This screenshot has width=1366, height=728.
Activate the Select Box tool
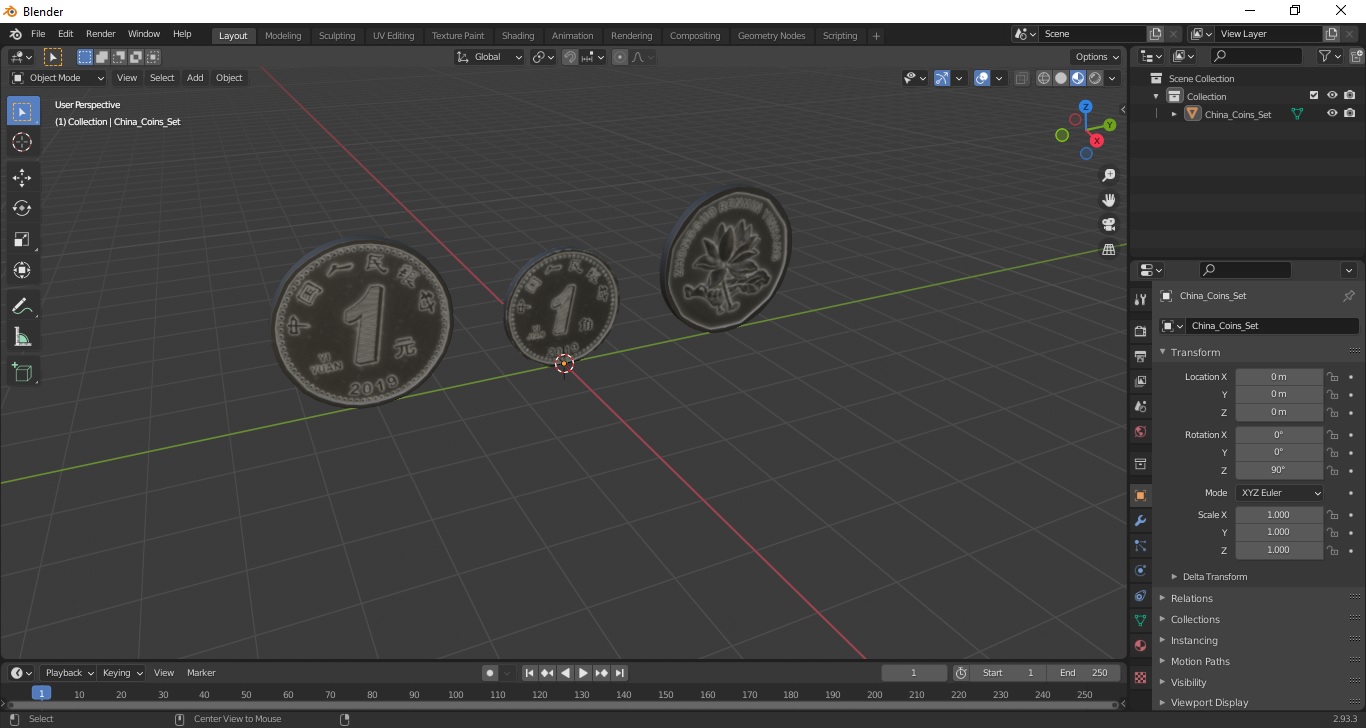[22, 112]
